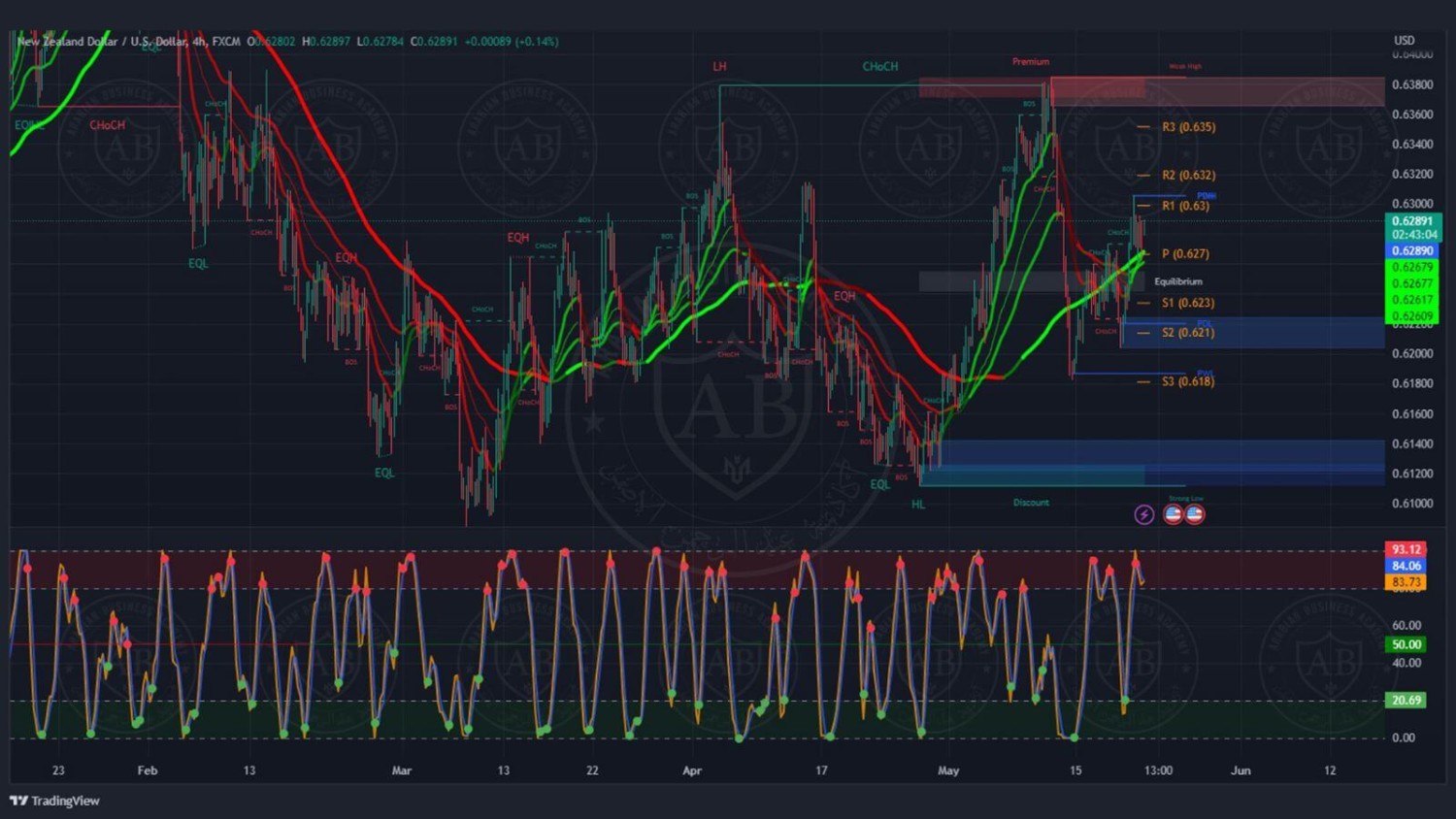
Task: Click the R3 (0.635) pivot label
Action: pyautogui.click(x=1188, y=127)
